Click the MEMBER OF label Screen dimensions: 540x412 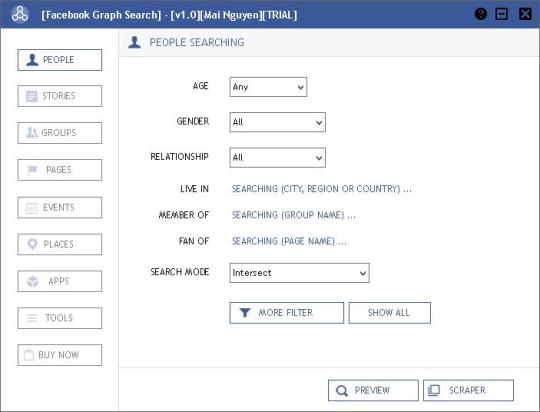click(x=184, y=215)
